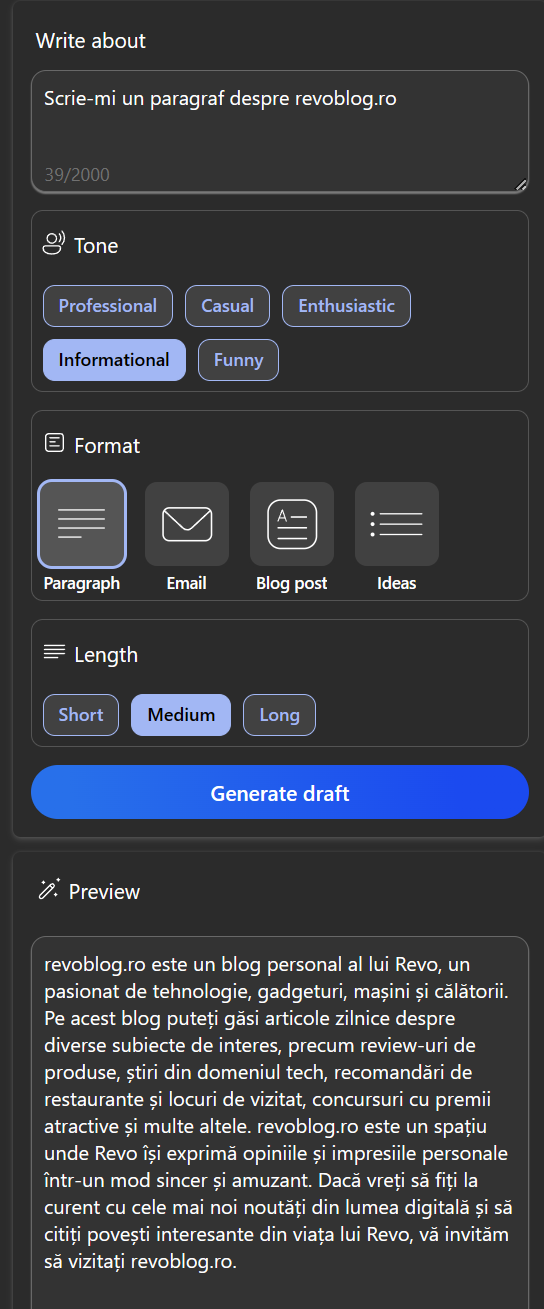Click inside the Write about prompt box
Image resolution: width=544 pixels, height=1309 pixels.
[280, 131]
